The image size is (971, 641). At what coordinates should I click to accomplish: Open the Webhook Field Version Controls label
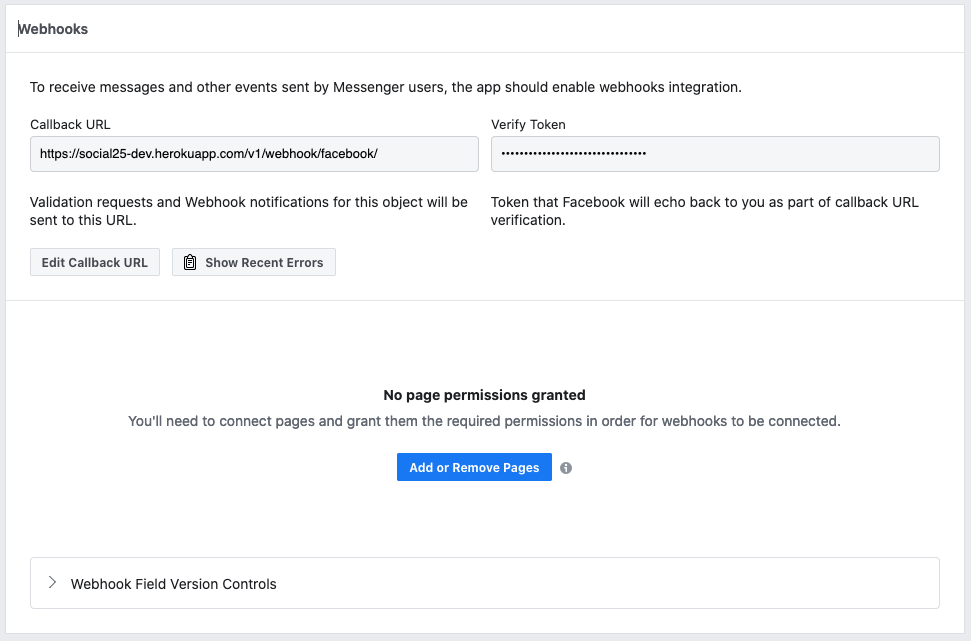[173, 584]
